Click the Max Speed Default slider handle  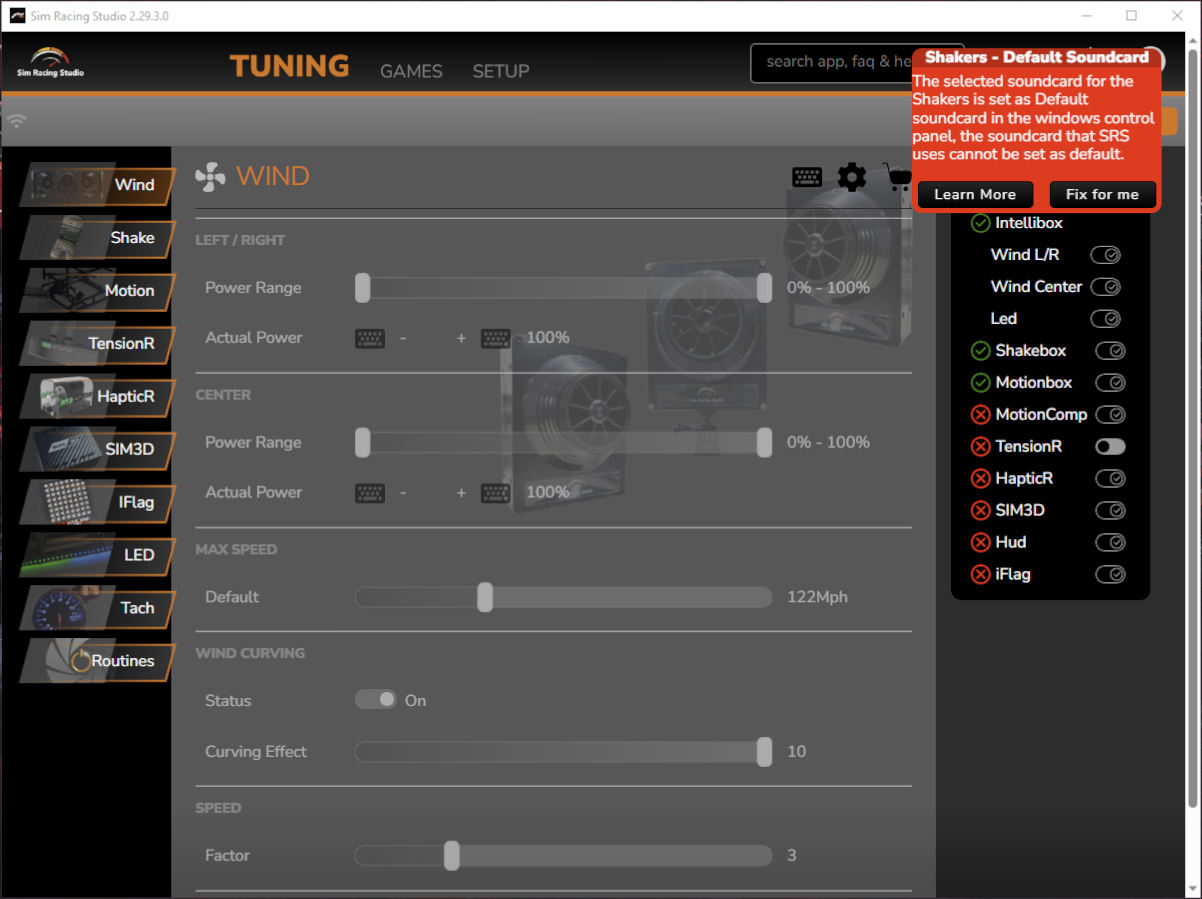(485, 598)
